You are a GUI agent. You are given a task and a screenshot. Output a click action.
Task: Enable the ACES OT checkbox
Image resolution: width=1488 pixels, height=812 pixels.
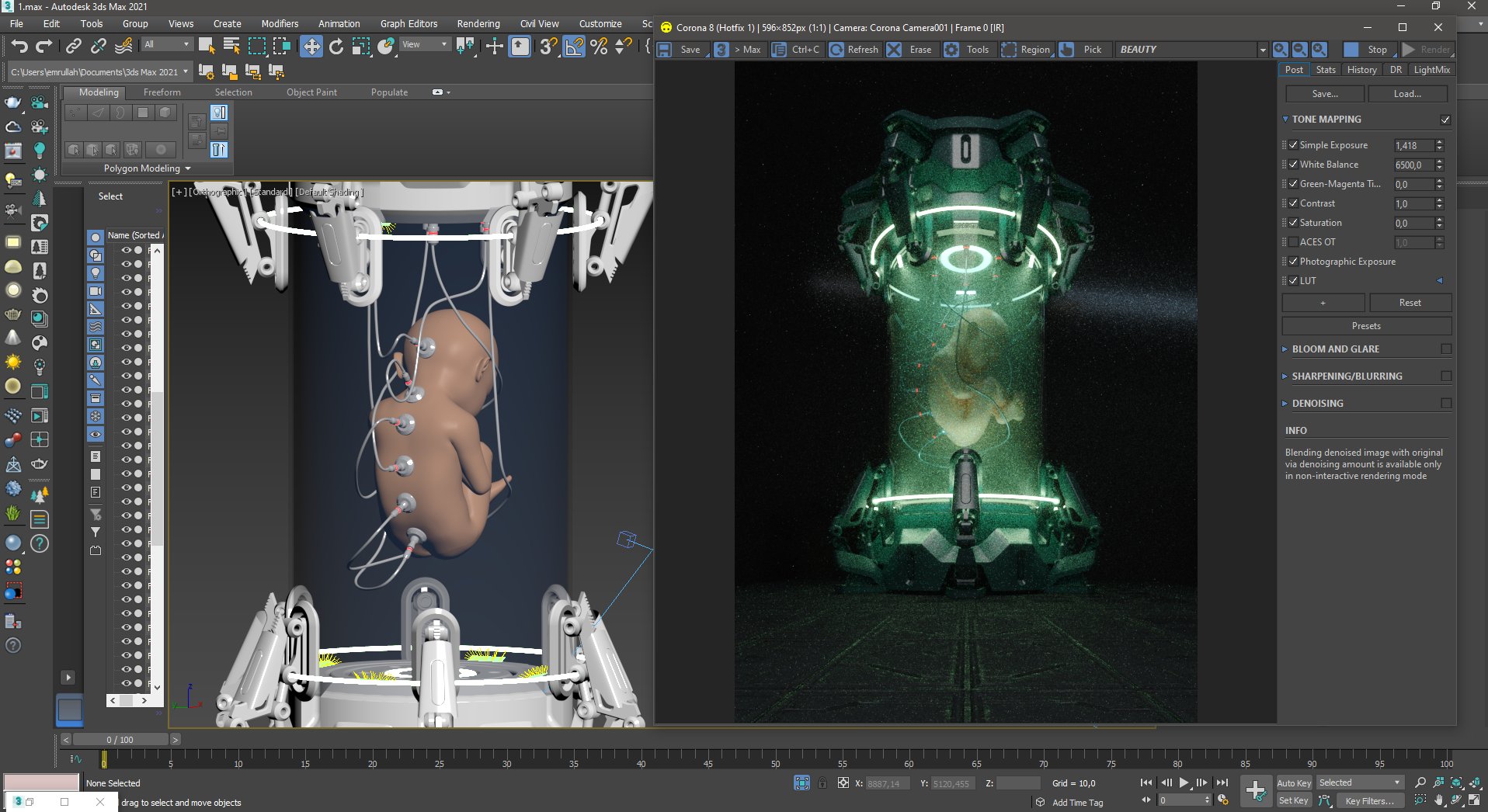point(1294,242)
